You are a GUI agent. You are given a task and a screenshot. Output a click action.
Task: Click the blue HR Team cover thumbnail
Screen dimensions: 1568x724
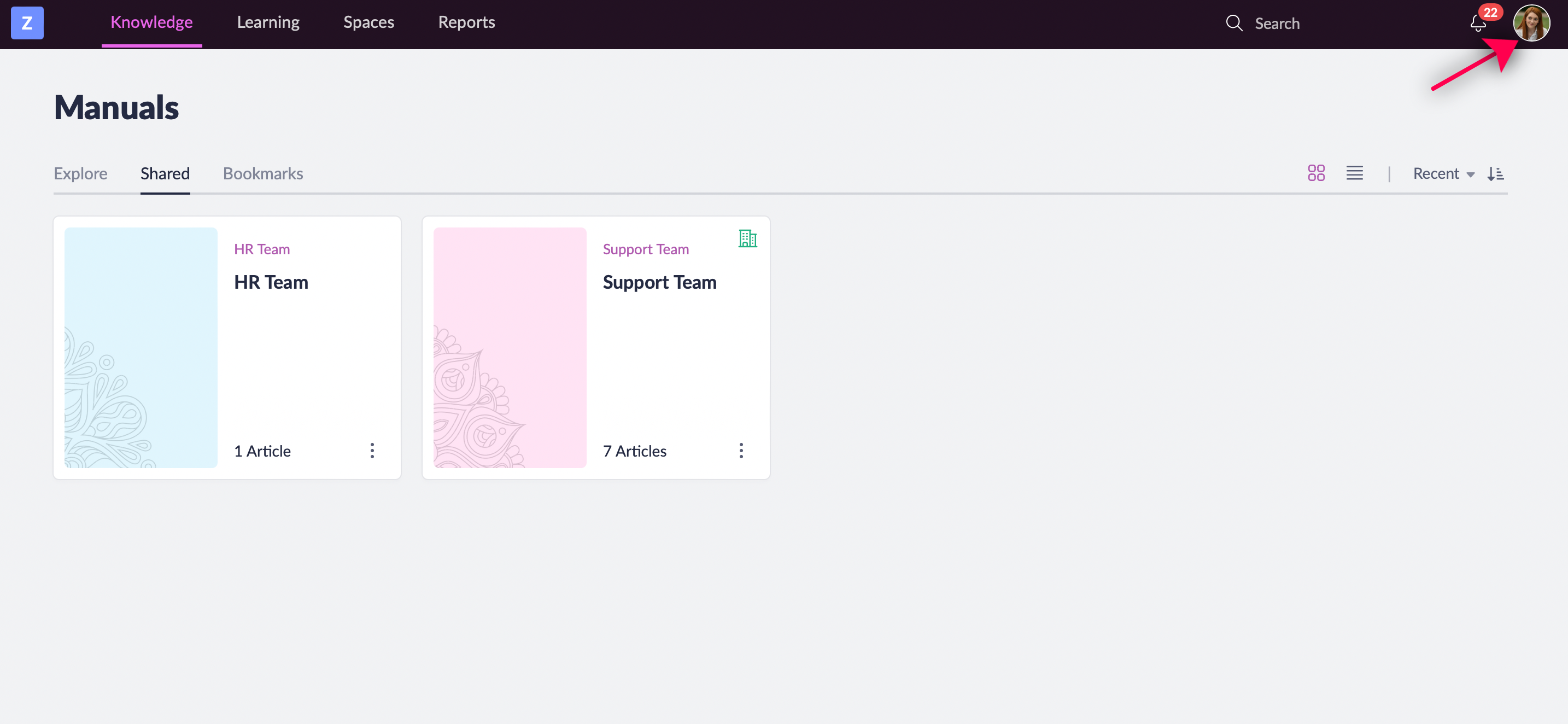tap(141, 347)
